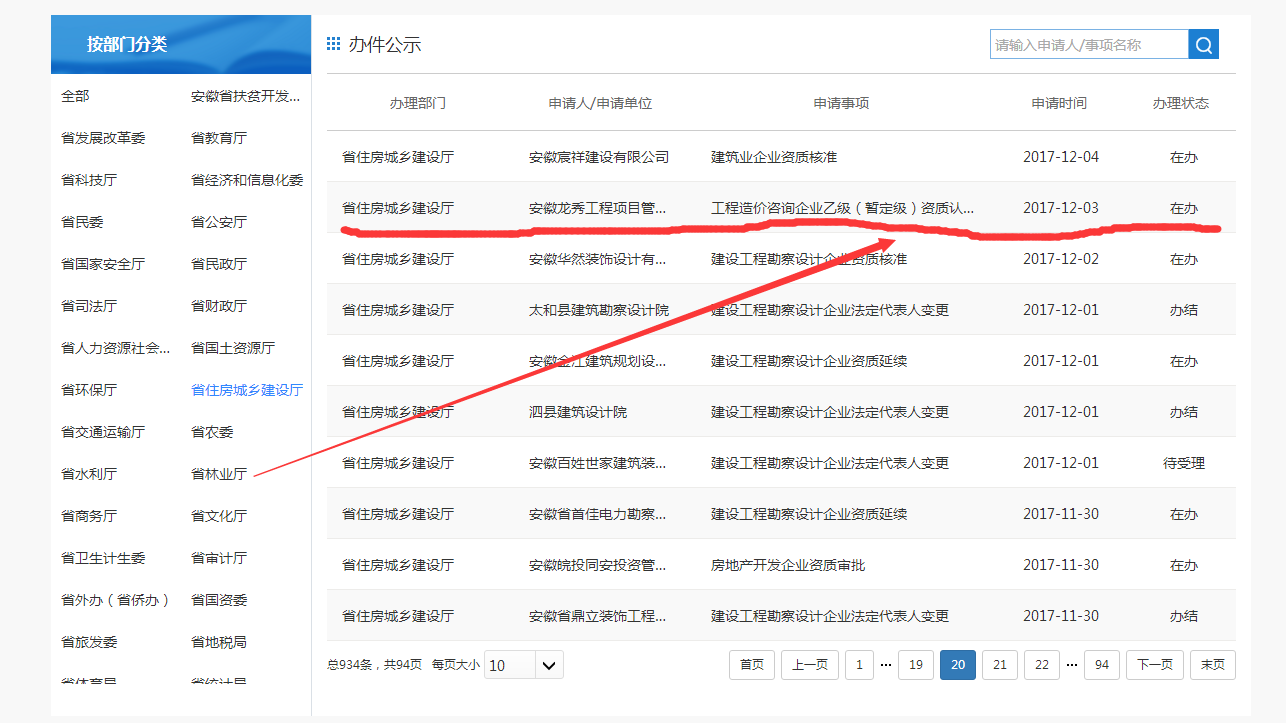Click the 申请时间 column header
This screenshot has height=723, width=1286.
[x=1060, y=103]
